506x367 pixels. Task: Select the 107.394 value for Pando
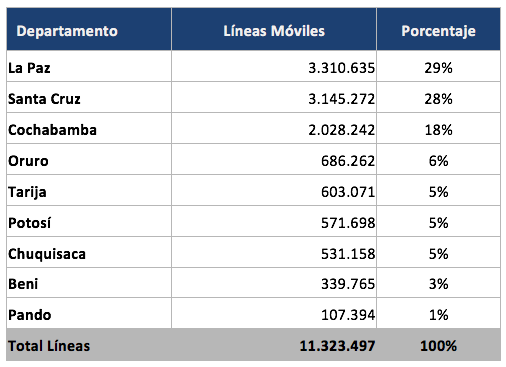(348, 315)
